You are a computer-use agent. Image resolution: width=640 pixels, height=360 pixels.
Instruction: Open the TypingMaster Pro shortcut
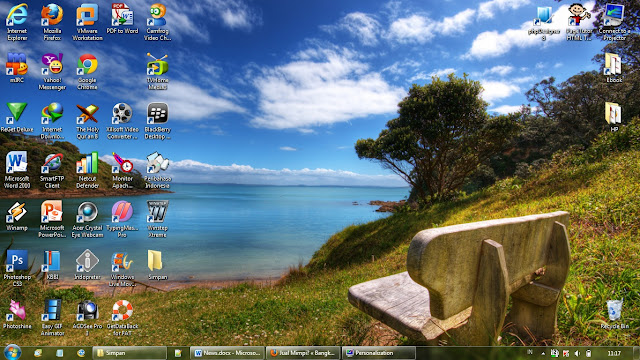coord(122,219)
